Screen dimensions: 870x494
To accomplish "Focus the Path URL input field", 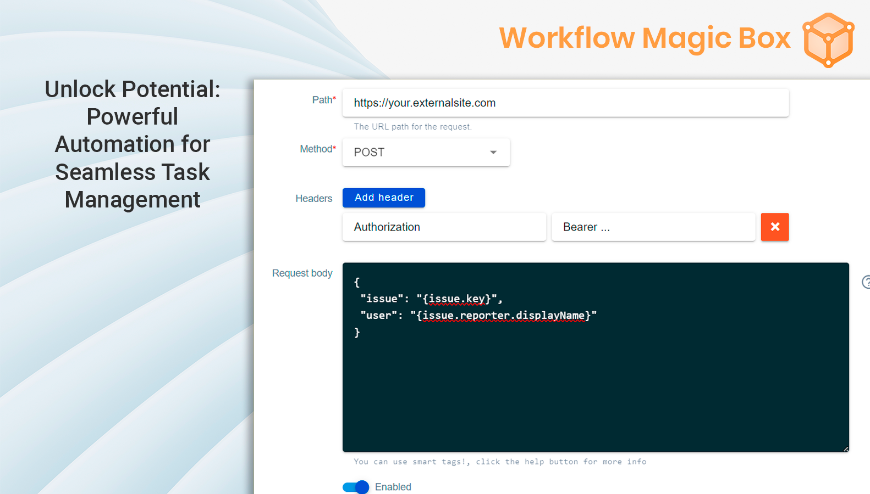I will [x=565, y=102].
